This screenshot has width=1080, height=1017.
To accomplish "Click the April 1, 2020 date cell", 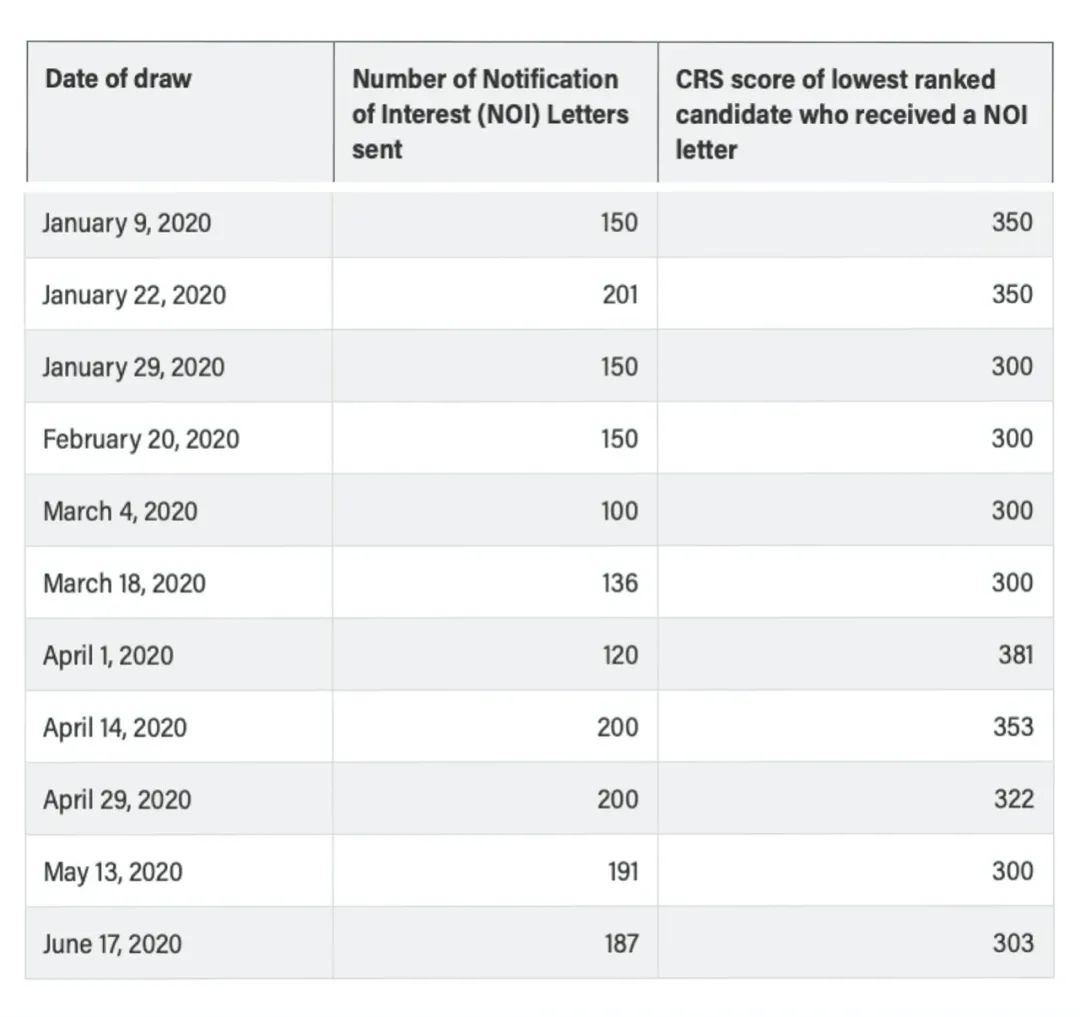I will (108, 656).
